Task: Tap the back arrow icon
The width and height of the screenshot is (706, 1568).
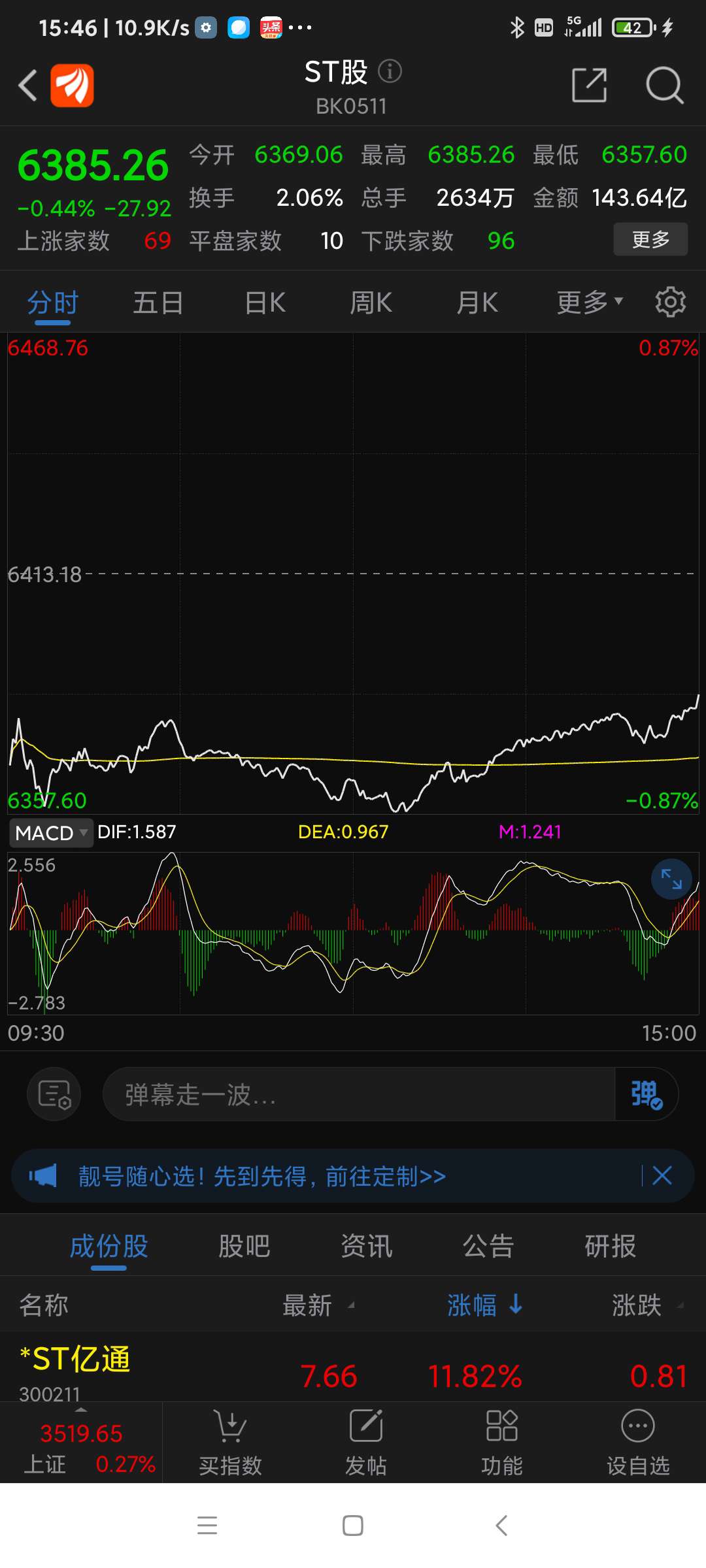Action: point(27,86)
